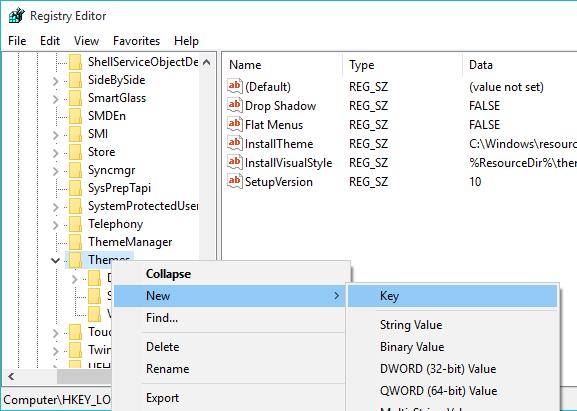Open the Favorites menu
The height and width of the screenshot is (411, 577).
136,41
